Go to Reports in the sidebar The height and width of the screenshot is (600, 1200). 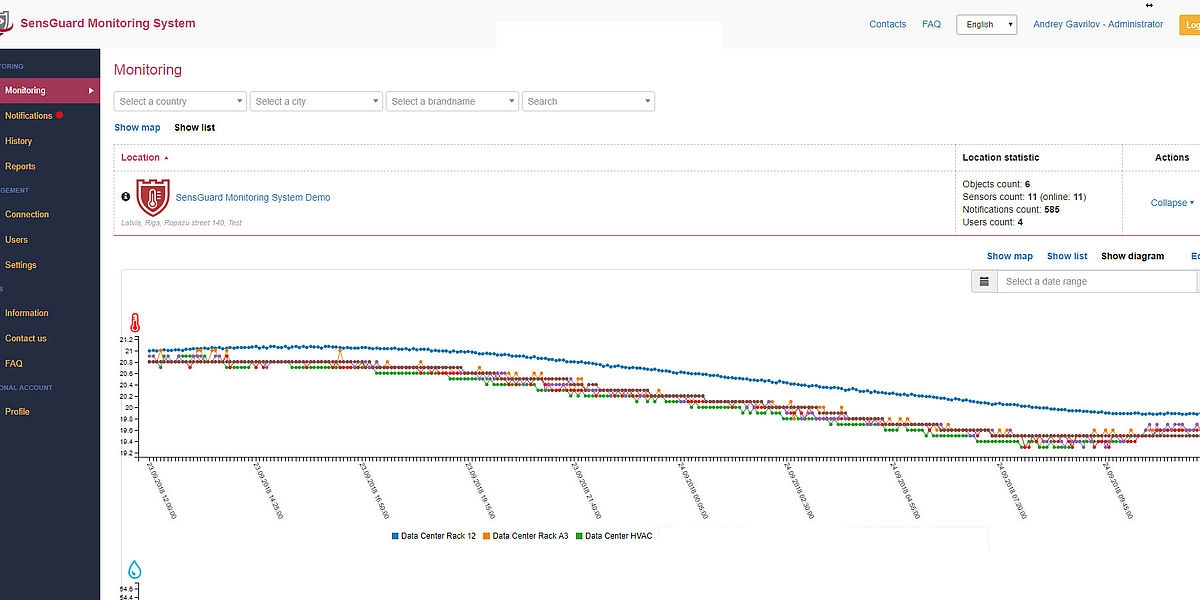20,167
